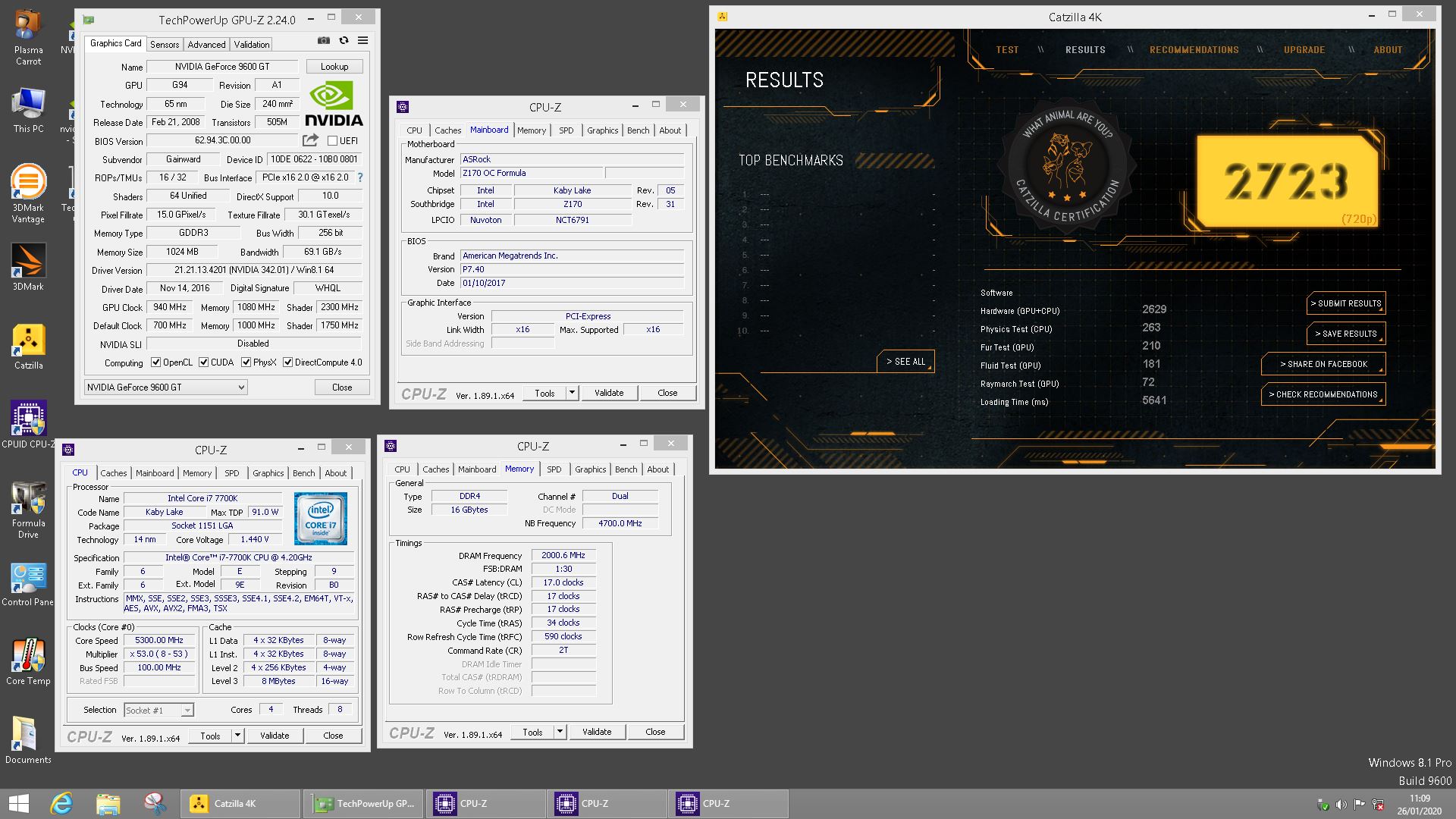1456x819 pixels.
Task: Launch Internet Explorer from taskbar
Action: tap(62, 804)
